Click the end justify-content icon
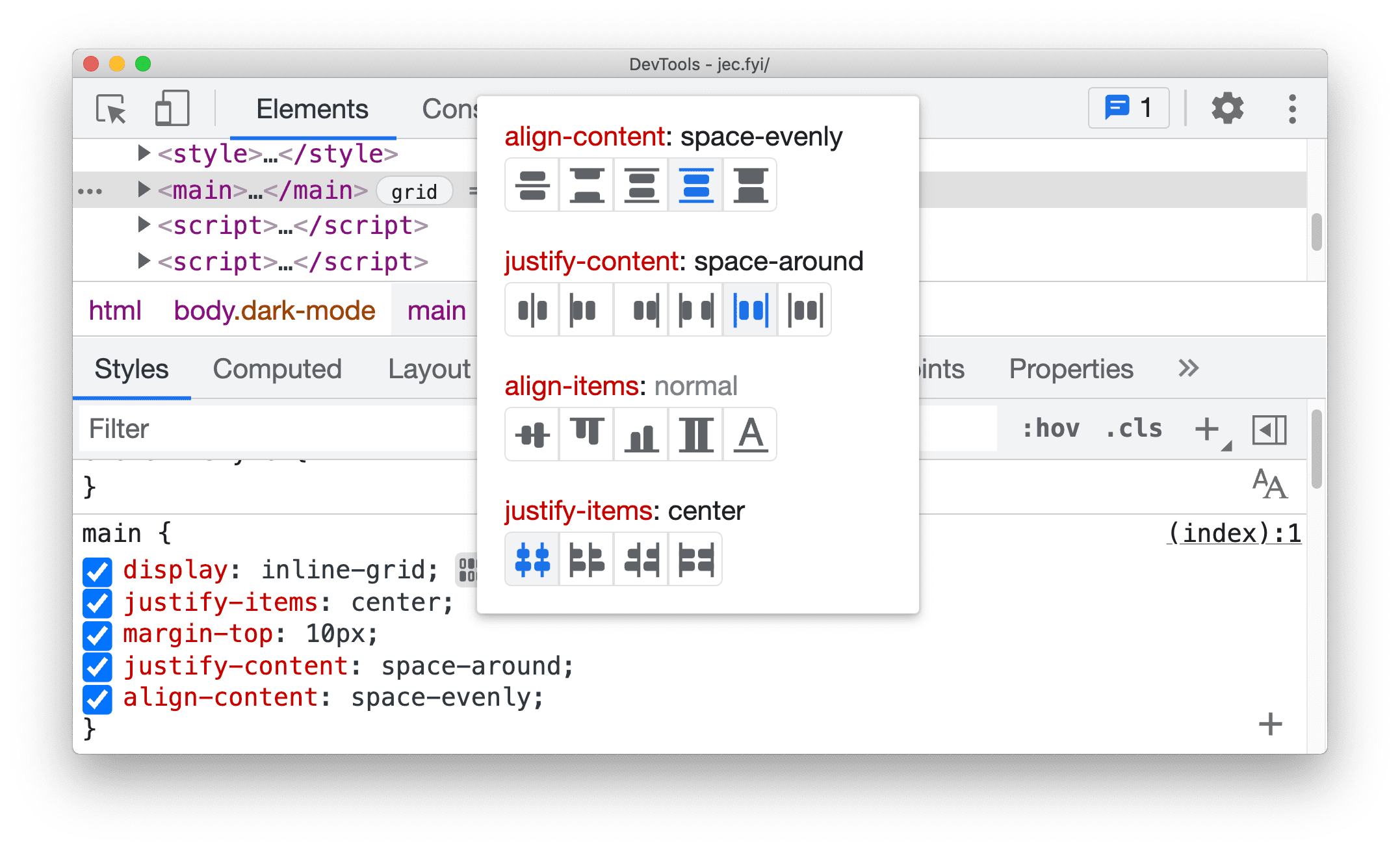Image resolution: width=1400 pixels, height=850 pixels. click(x=640, y=309)
